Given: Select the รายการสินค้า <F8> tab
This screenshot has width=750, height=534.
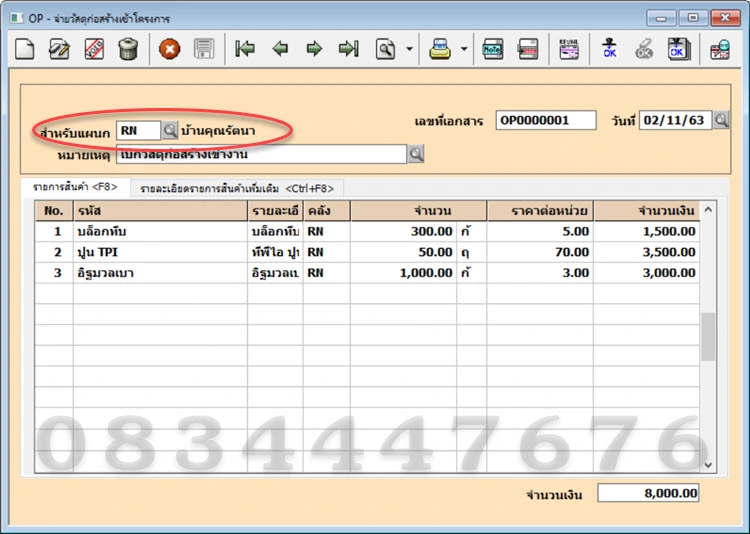Looking at the screenshot, I should (75, 187).
